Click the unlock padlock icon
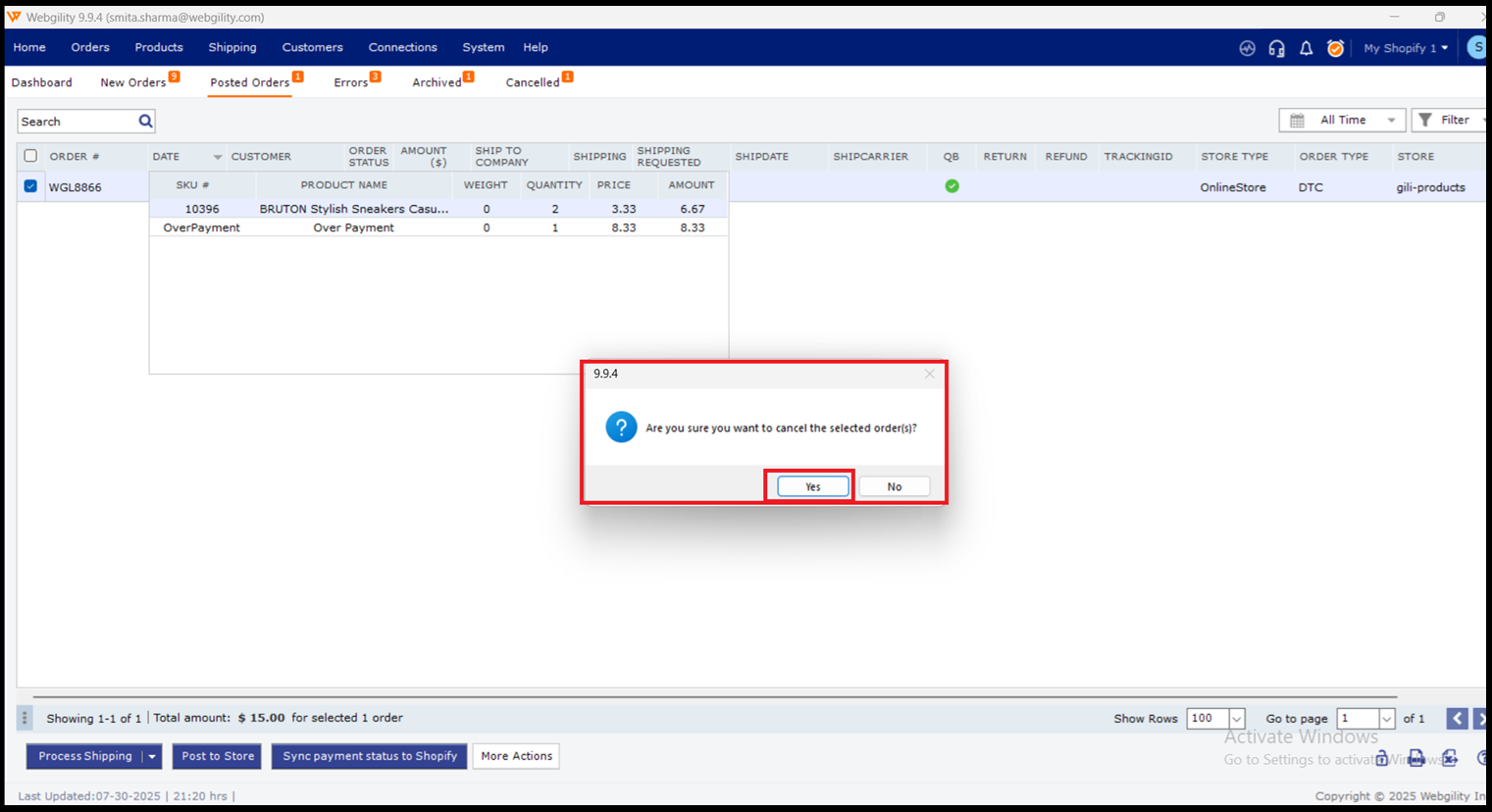Viewport: 1492px width, 812px height. [1382, 757]
